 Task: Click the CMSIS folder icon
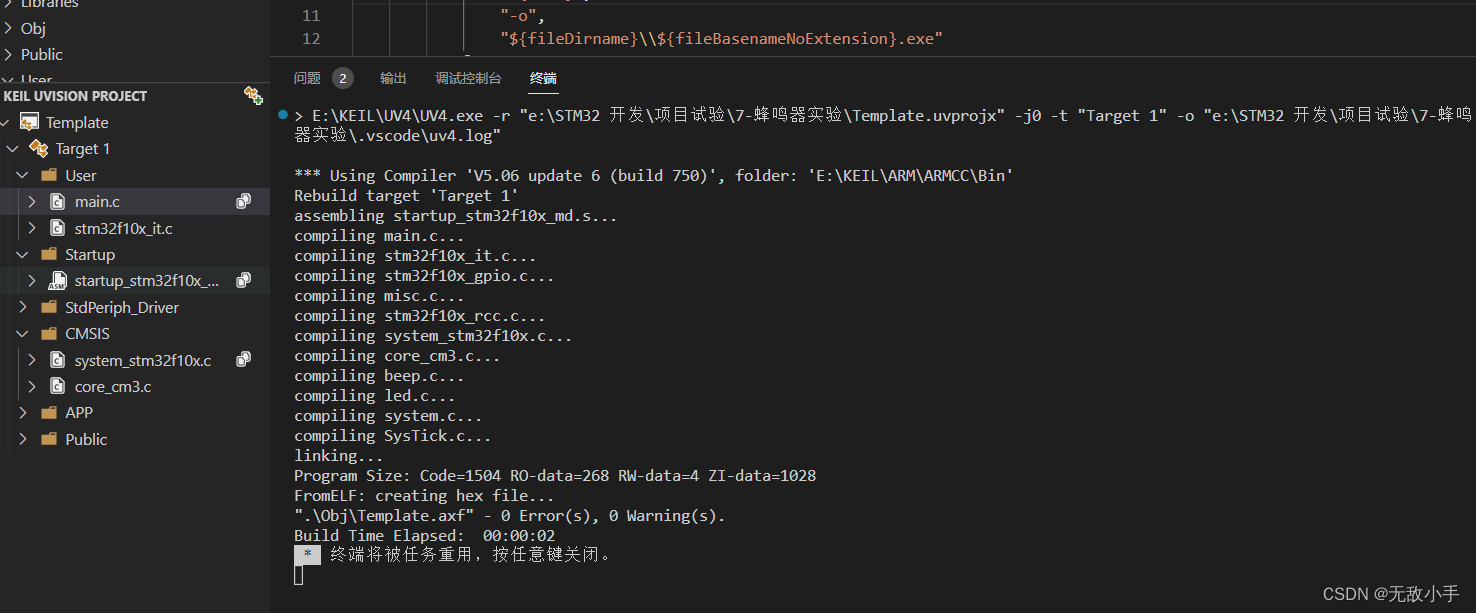[x=48, y=334]
